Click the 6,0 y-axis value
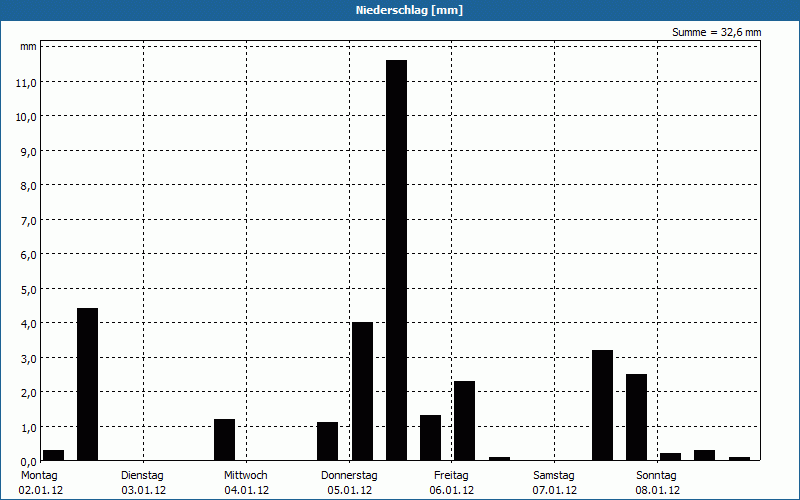 click(x=29, y=255)
